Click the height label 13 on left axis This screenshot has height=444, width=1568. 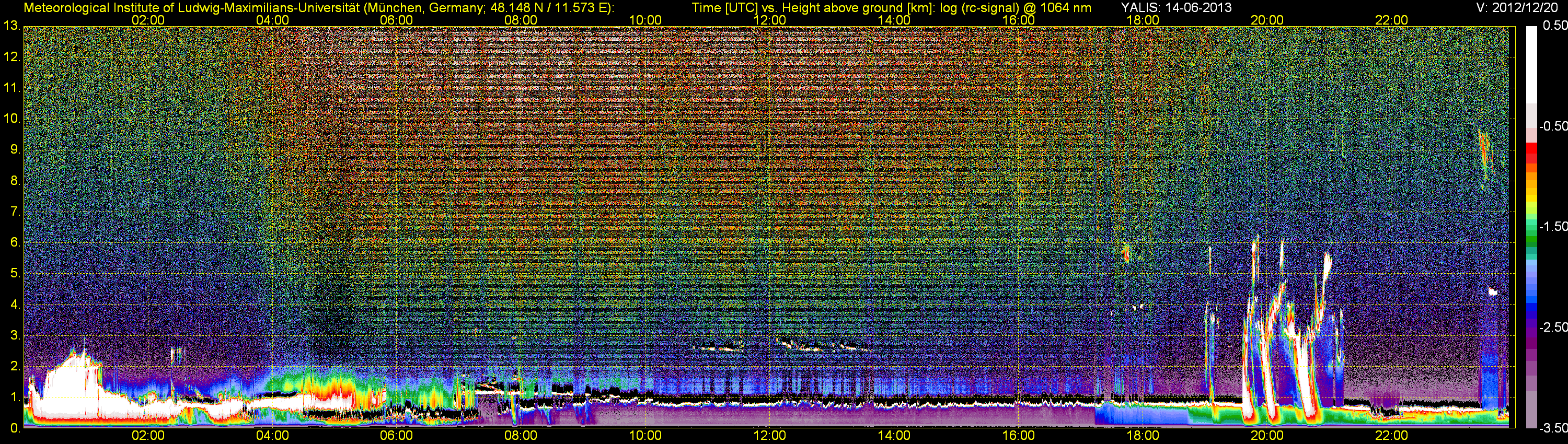(11, 26)
